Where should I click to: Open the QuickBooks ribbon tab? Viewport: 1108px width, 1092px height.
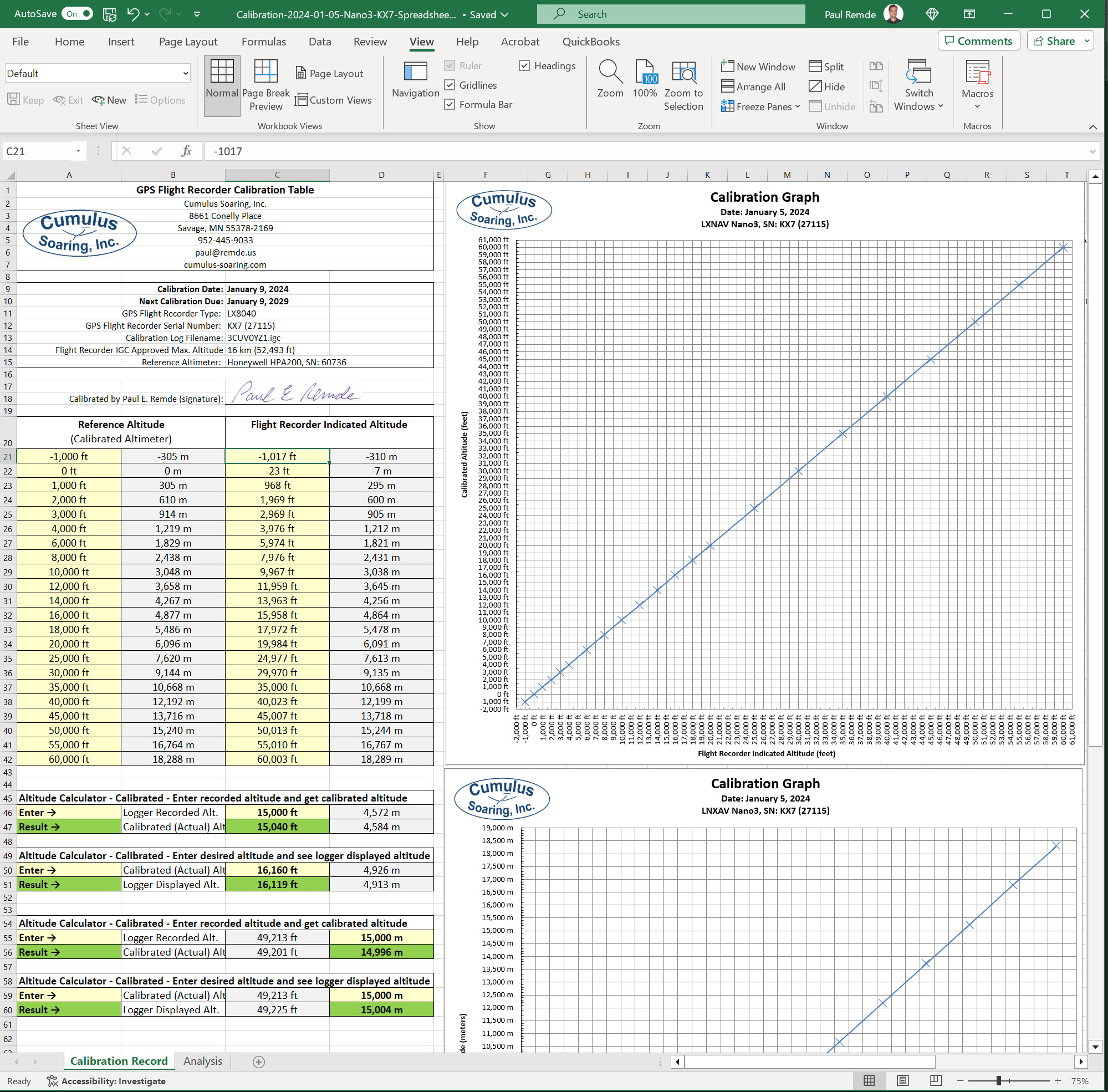pyautogui.click(x=591, y=41)
